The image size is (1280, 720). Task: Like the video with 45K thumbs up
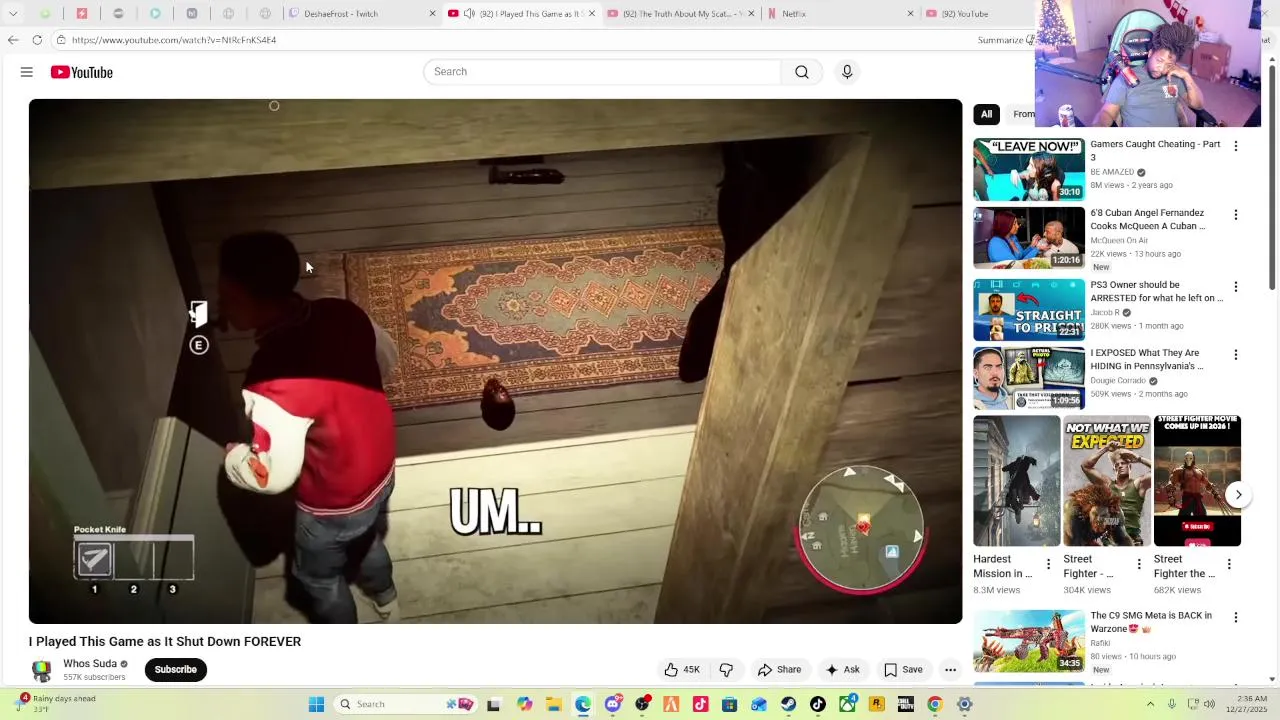[x=682, y=670]
